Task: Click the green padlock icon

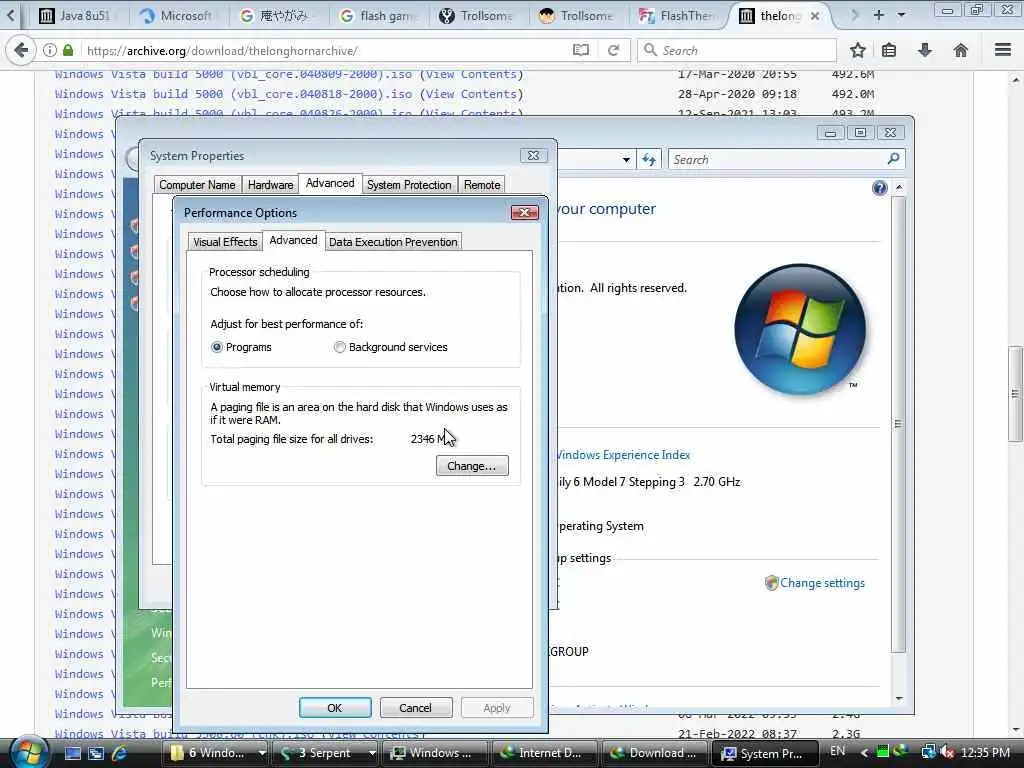Action: [68, 50]
